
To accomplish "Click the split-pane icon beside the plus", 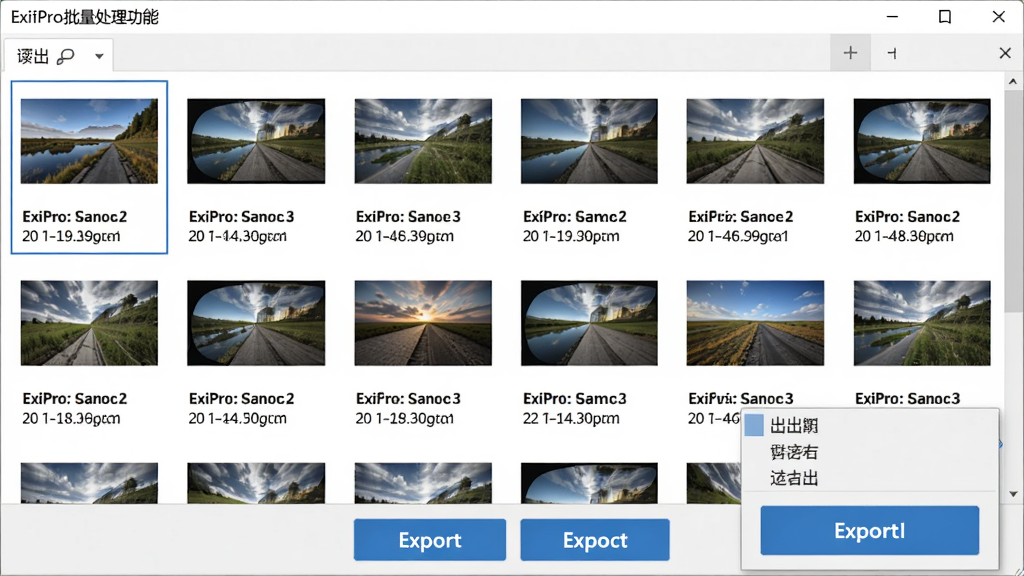I will [x=892, y=54].
